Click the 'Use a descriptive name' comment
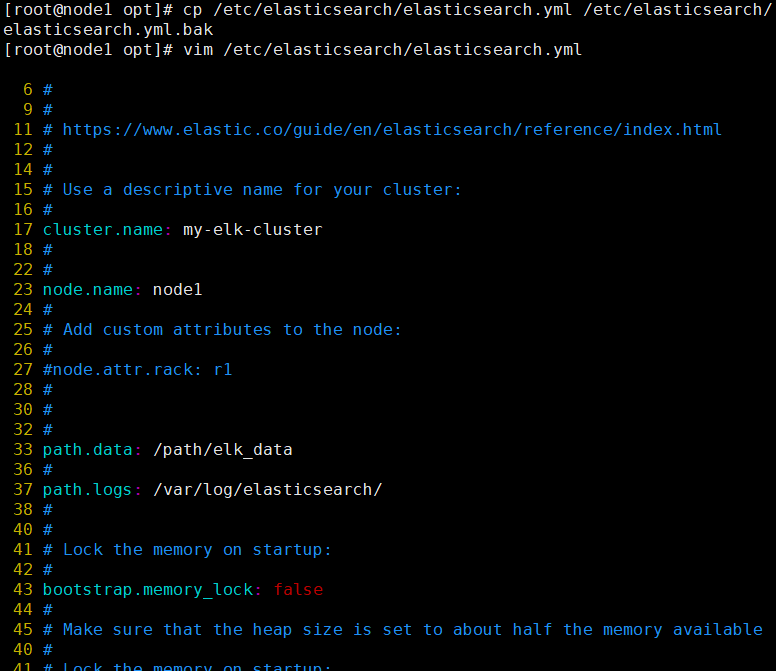The image size is (776, 671). 262,190
